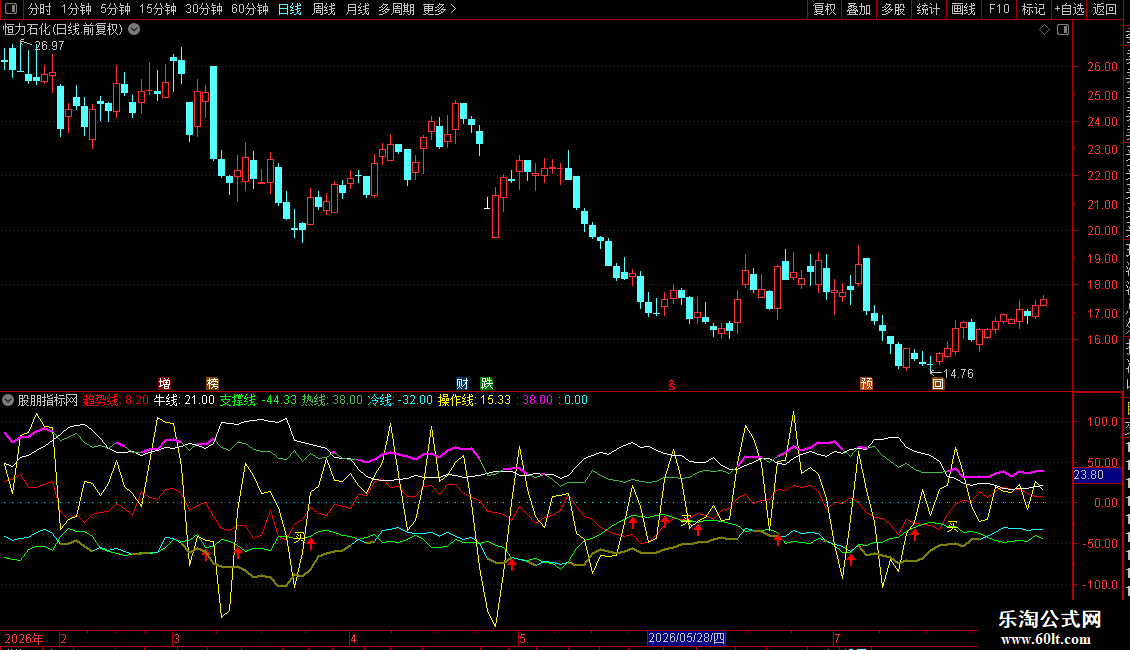Click the 叠加 overlay button
This screenshot has height=650, width=1130.
(x=858, y=9)
